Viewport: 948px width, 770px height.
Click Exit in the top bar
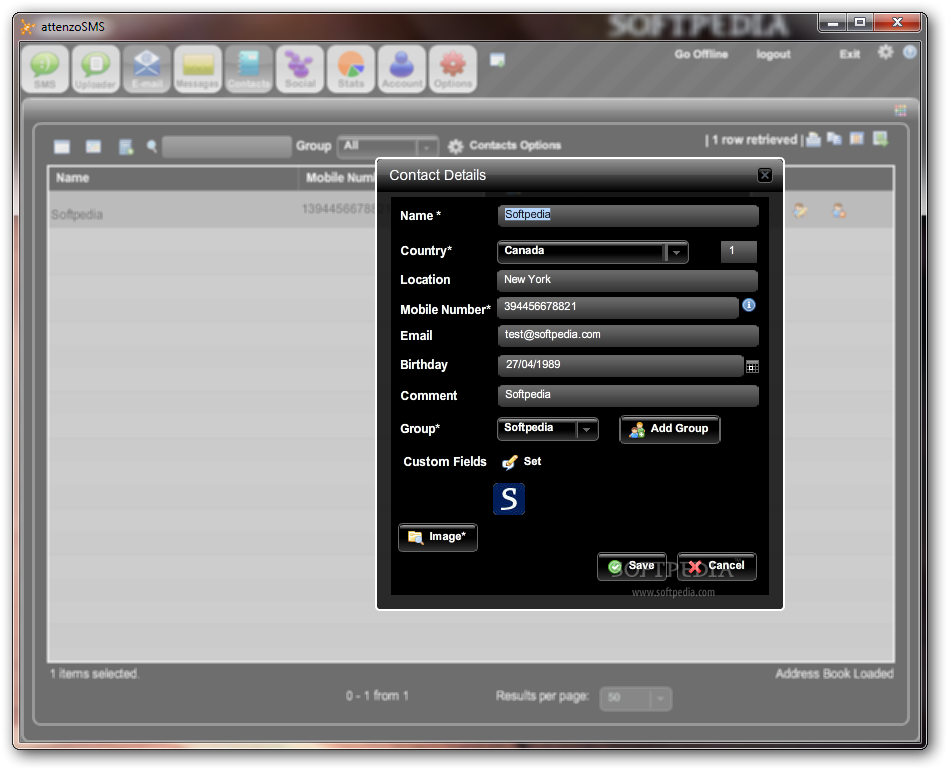point(849,54)
